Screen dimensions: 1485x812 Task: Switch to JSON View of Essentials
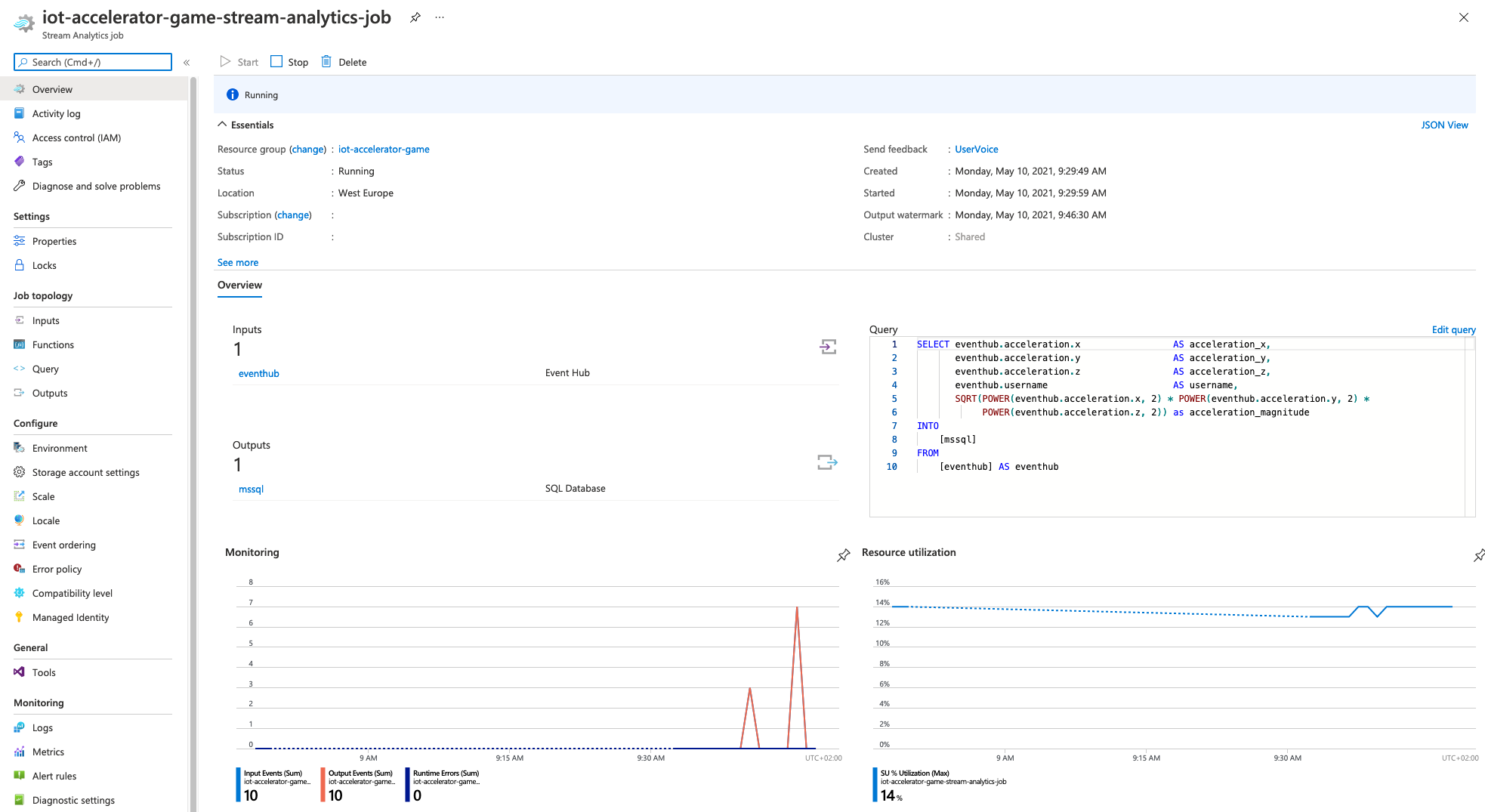(1443, 125)
